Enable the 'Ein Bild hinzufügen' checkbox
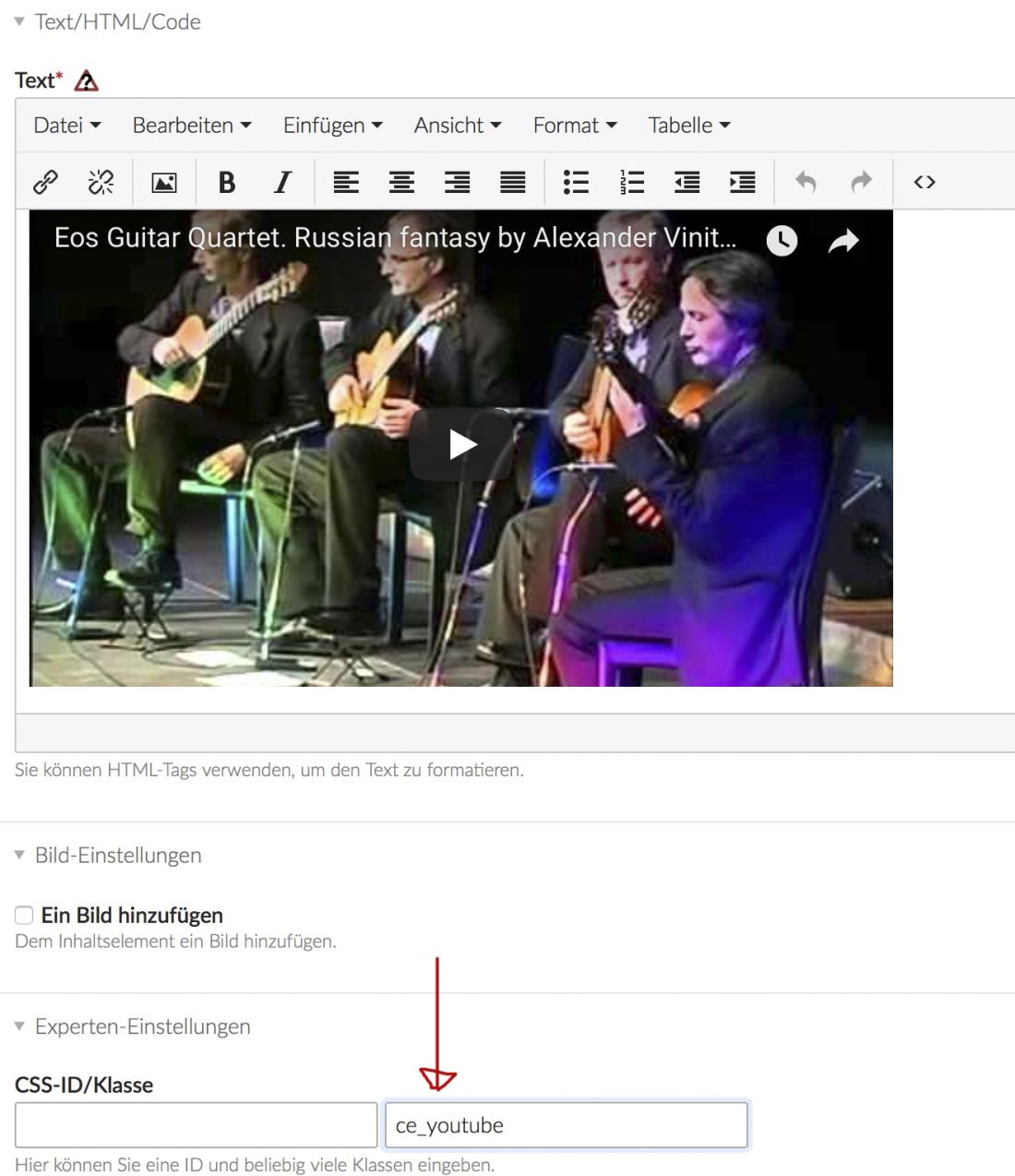1015x1176 pixels. tap(25, 915)
